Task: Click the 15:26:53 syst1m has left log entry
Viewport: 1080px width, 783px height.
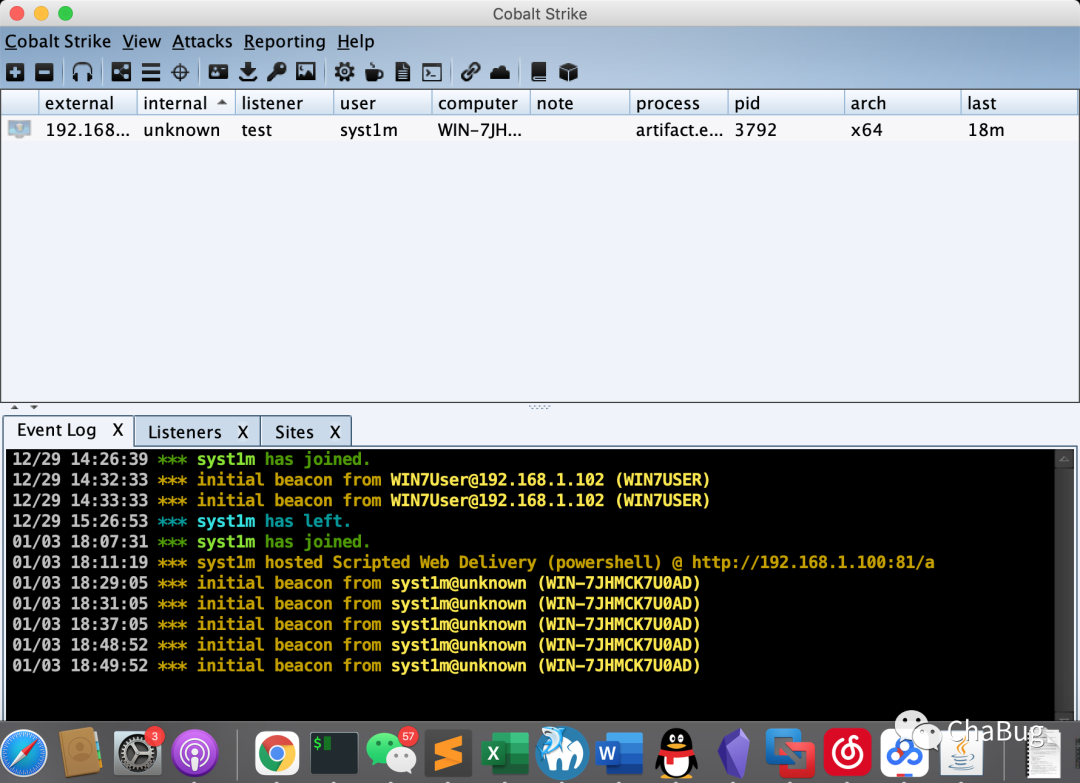Action: 181,521
